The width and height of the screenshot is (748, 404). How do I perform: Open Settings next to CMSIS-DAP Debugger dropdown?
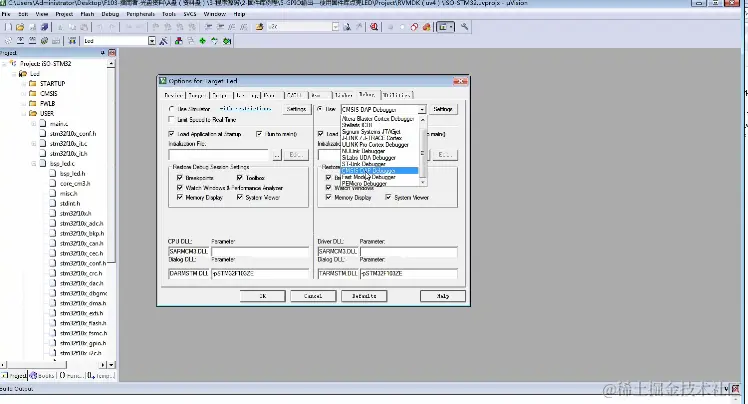(443, 109)
